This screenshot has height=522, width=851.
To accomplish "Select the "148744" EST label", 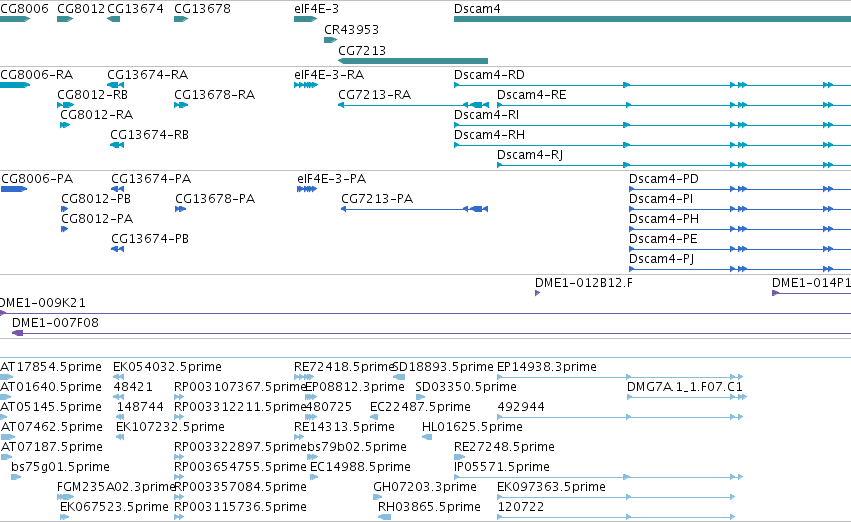I will [140, 408].
